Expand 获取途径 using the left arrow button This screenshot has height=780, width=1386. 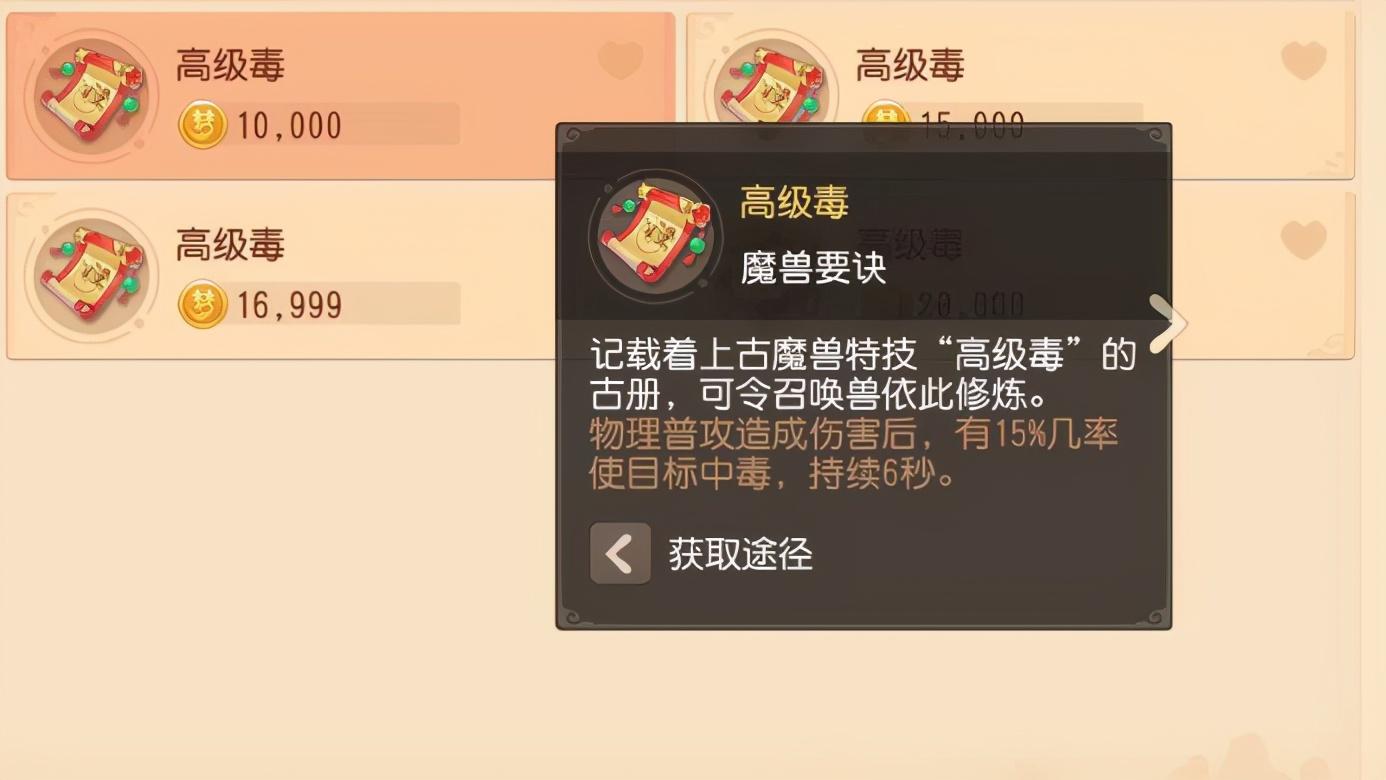pos(620,553)
